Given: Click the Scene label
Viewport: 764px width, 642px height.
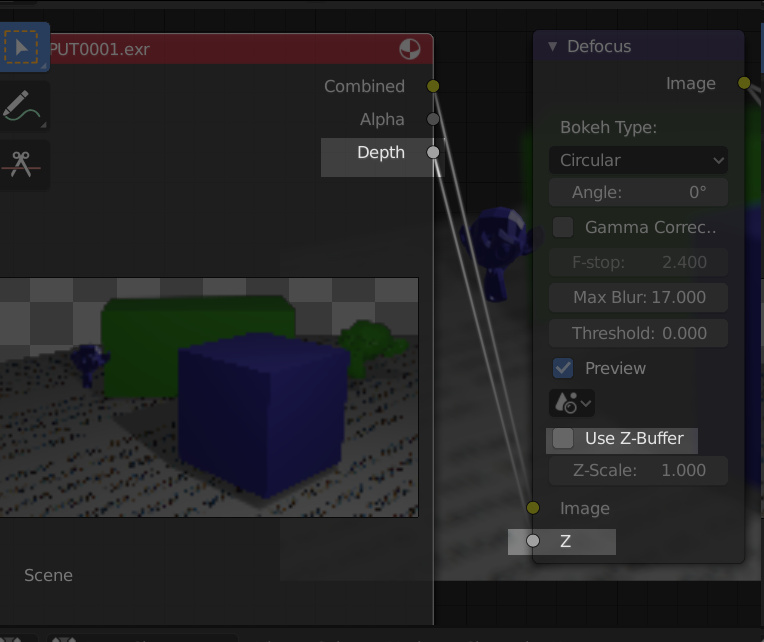Looking at the screenshot, I should 48,575.
